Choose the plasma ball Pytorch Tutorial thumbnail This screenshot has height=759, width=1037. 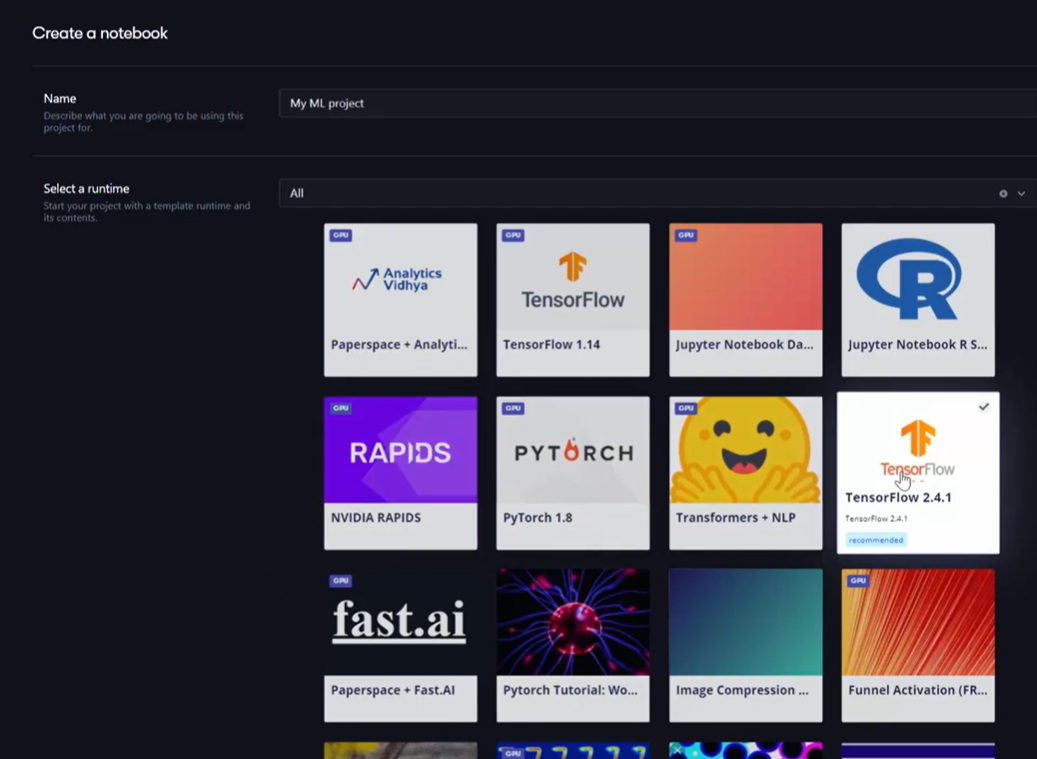pos(573,622)
